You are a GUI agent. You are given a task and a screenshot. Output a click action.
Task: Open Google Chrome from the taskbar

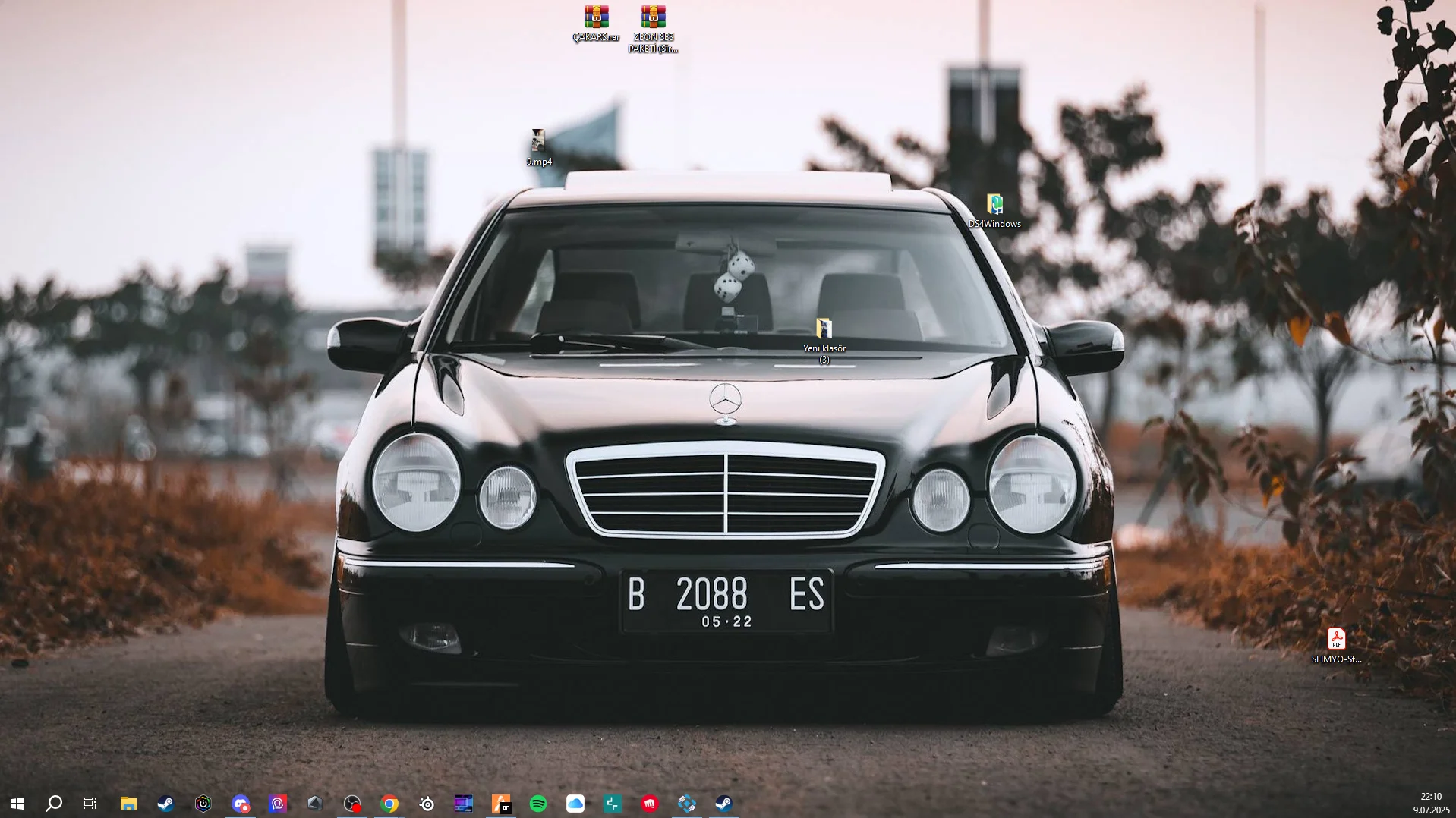point(389,804)
